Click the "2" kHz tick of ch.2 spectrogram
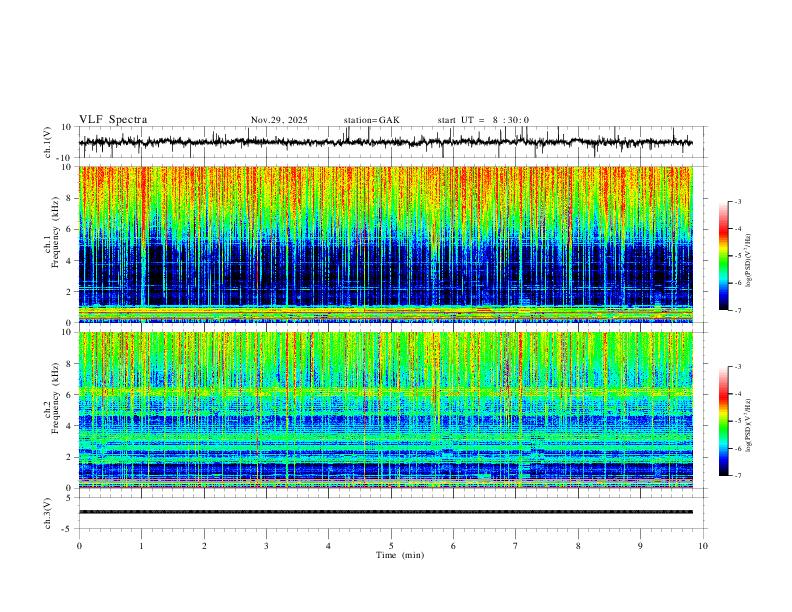The height and width of the screenshot is (612, 792). [x=69, y=457]
